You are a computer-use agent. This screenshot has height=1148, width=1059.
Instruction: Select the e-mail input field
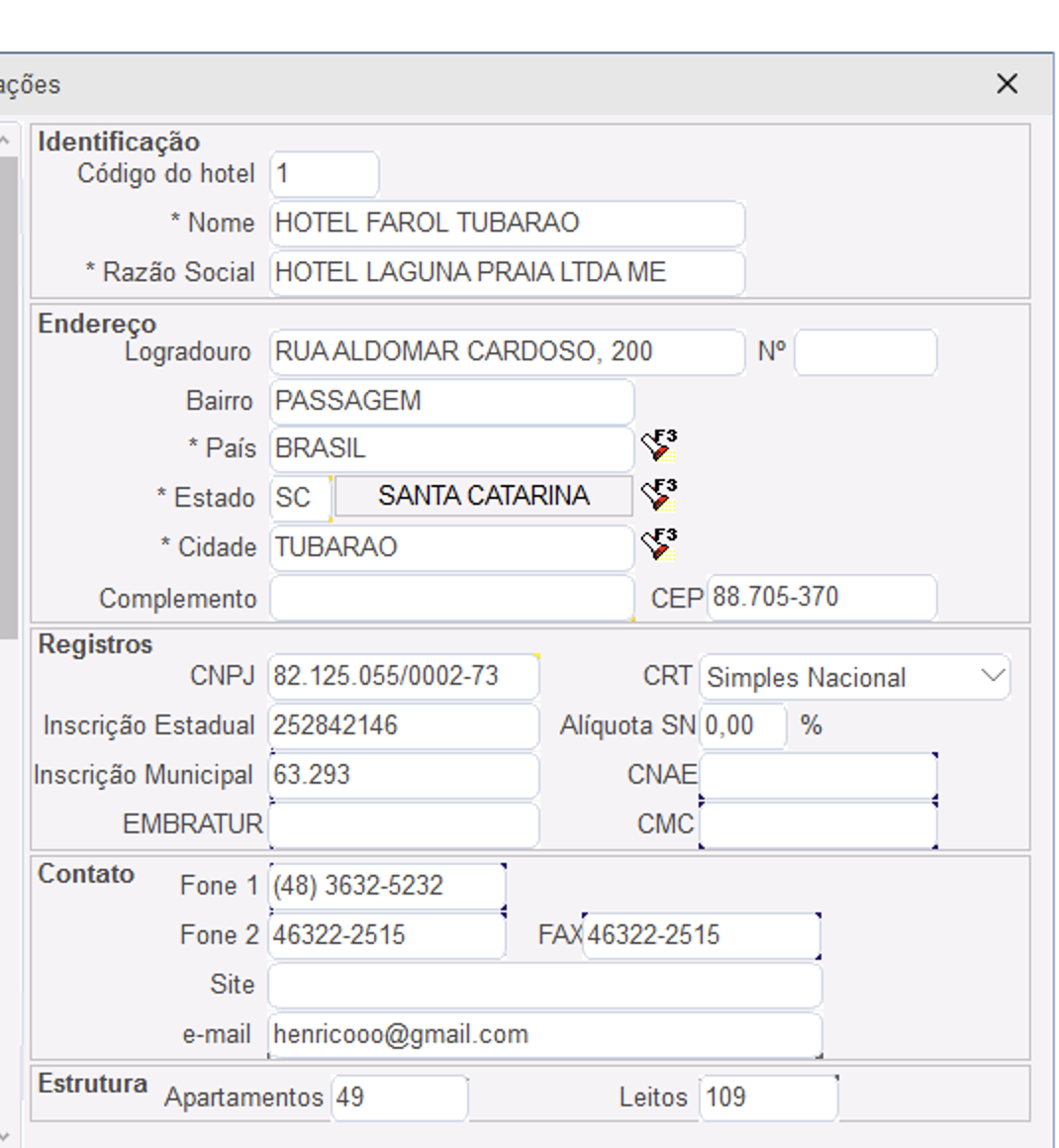544,1034
